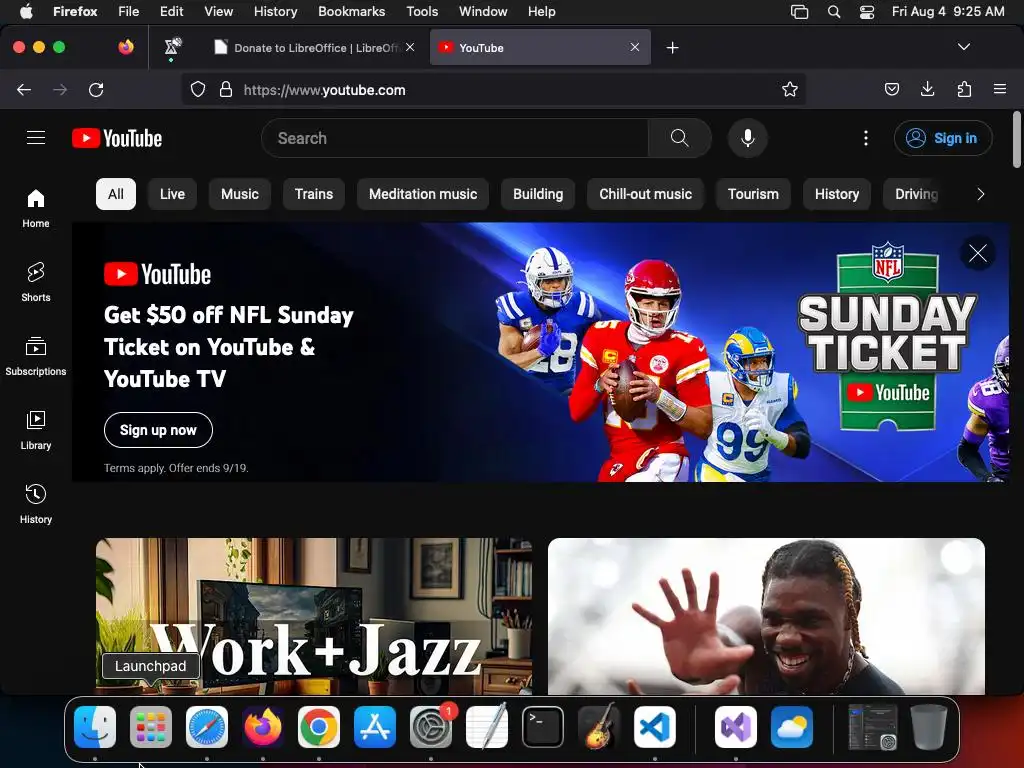Show site security lock info
Viewport: 1024px width, 768px height.
click(x=226, y=89)
